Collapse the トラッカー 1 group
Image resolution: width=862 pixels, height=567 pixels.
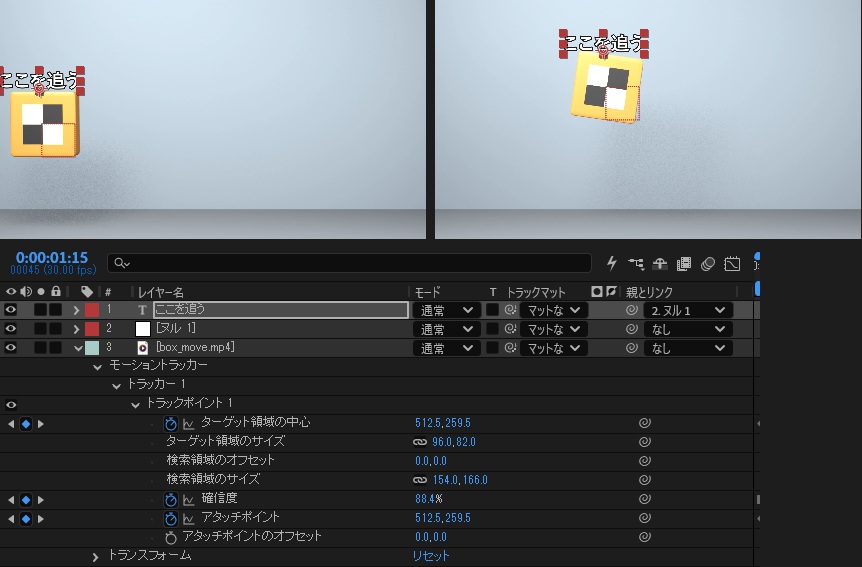tap(116, 386)
